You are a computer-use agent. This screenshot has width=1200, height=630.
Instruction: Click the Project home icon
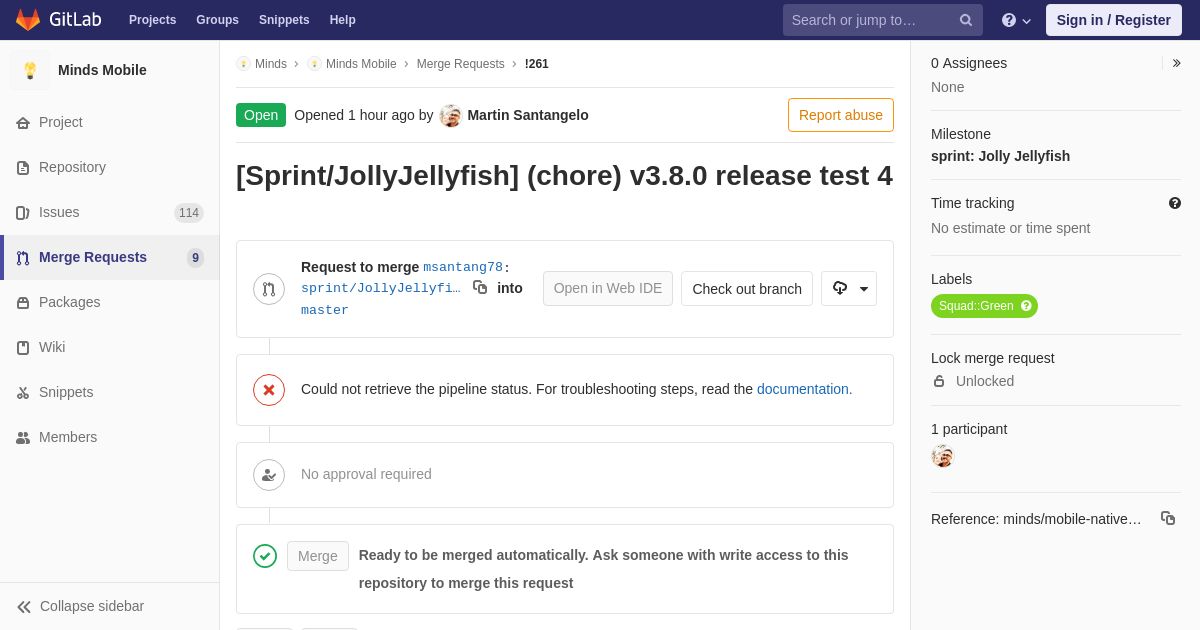coord(23,123)
